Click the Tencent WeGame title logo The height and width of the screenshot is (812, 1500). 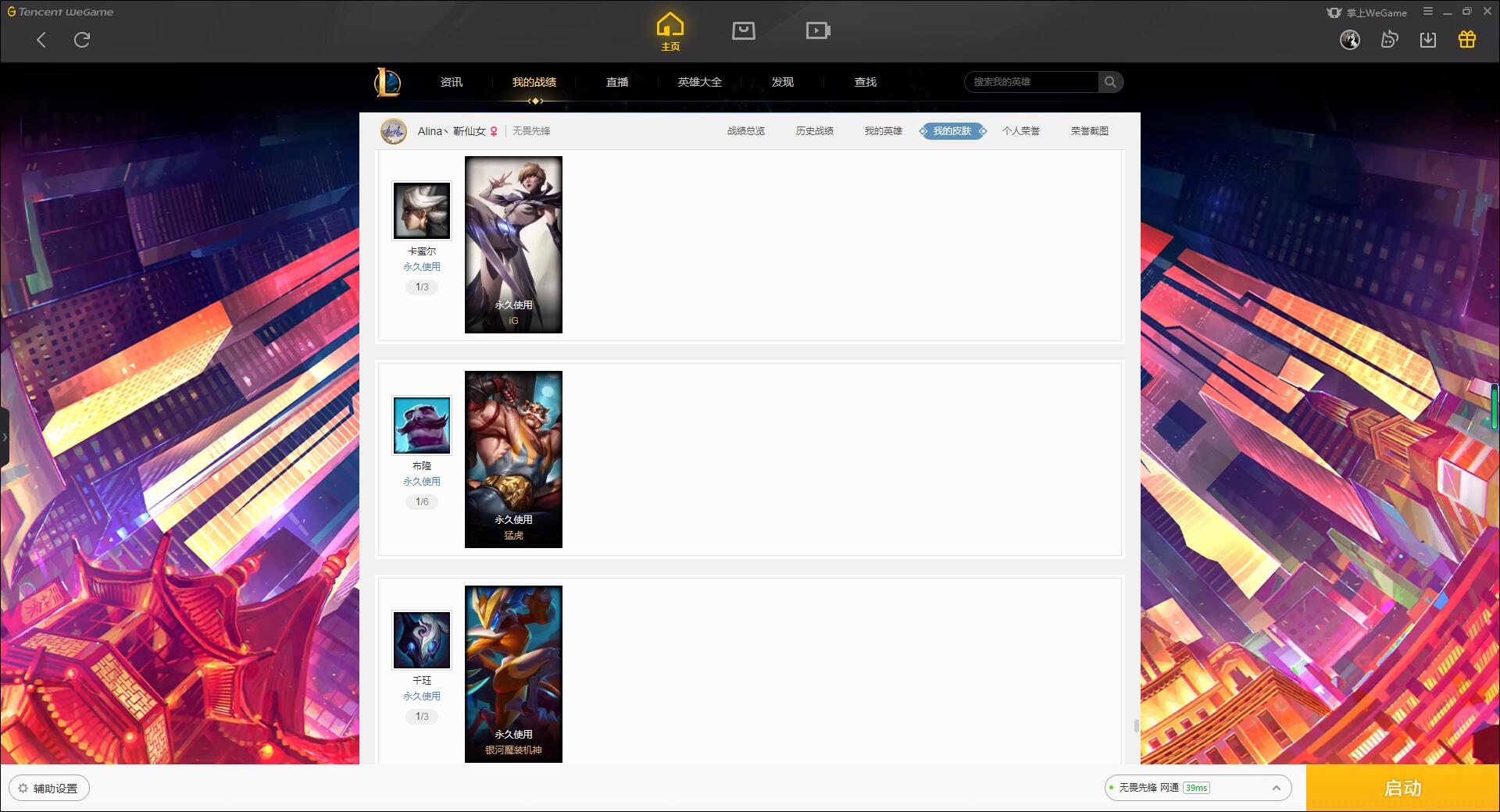61,12
